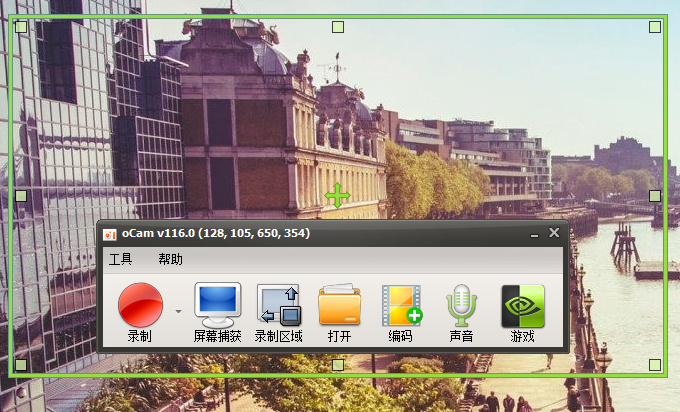This screenshot has width=680, height=412.
Task: Start recording with the red 录制 button
Action: tap(140, 312)
